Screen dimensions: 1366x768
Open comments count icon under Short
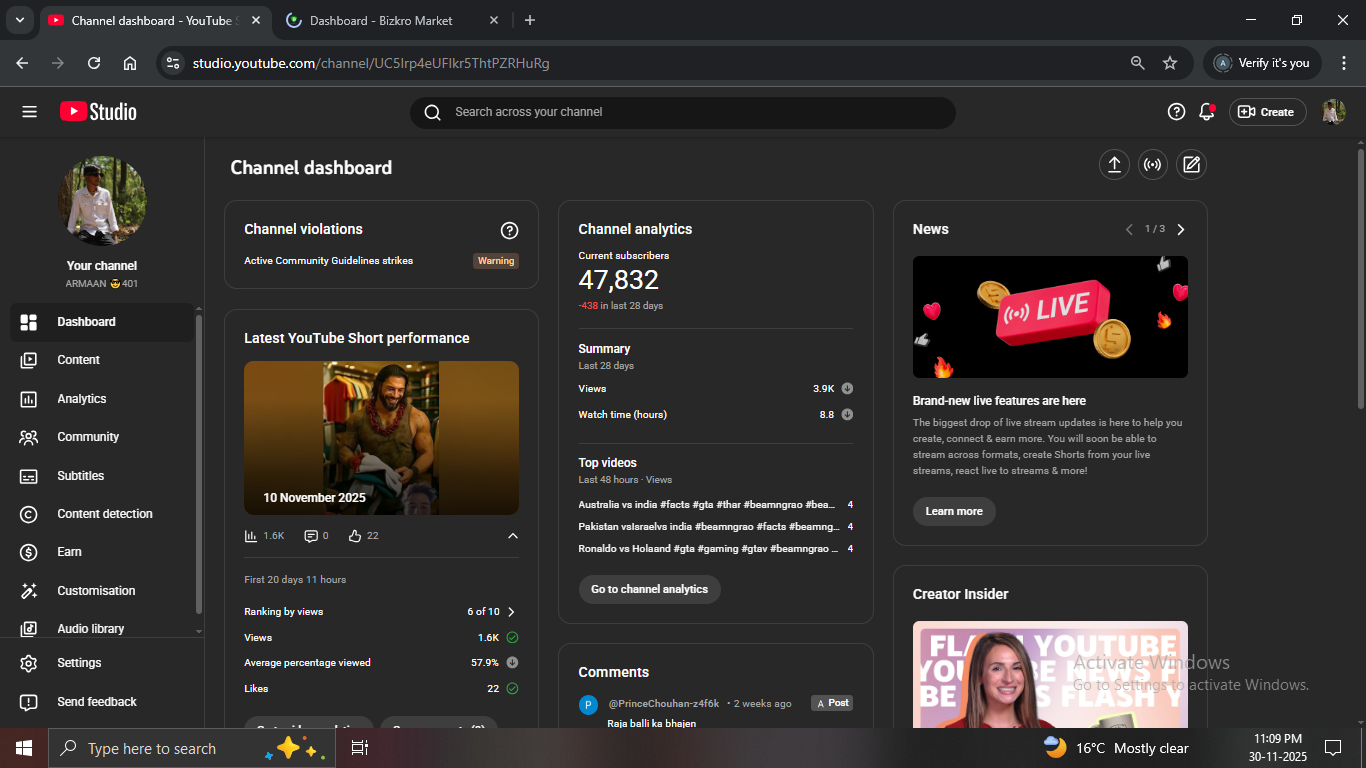(311, 536)
